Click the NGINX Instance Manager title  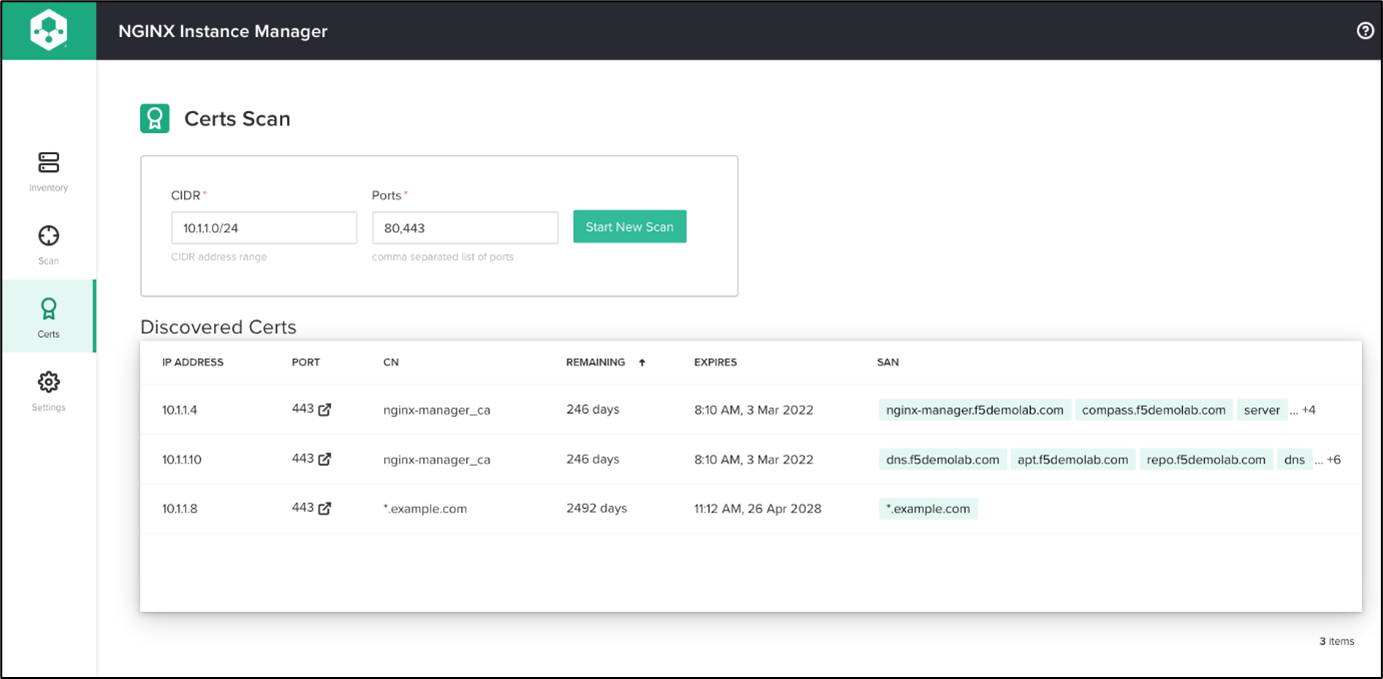[x=223, y=31]
